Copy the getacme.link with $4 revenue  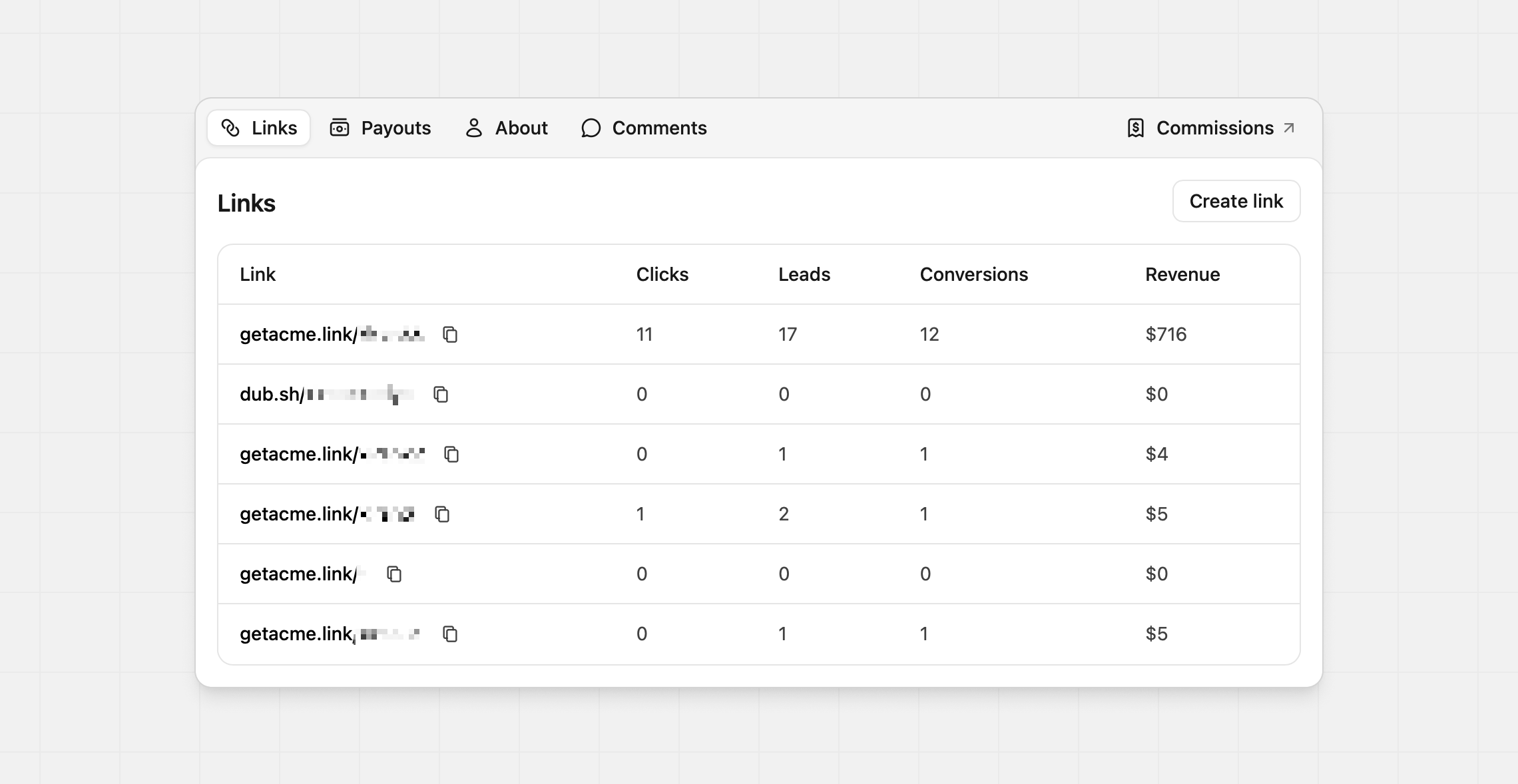point(451,454)
